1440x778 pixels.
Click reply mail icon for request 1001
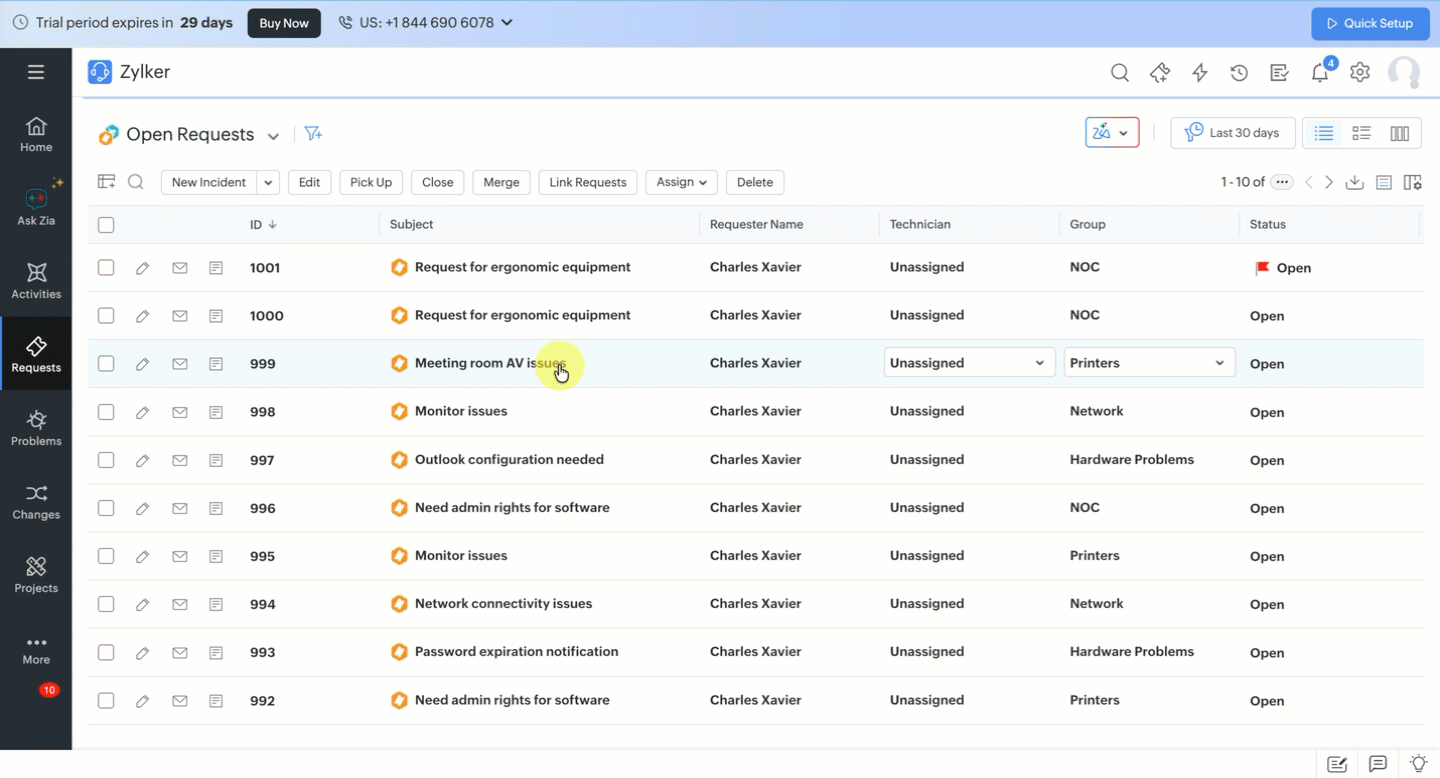(180, 268)
